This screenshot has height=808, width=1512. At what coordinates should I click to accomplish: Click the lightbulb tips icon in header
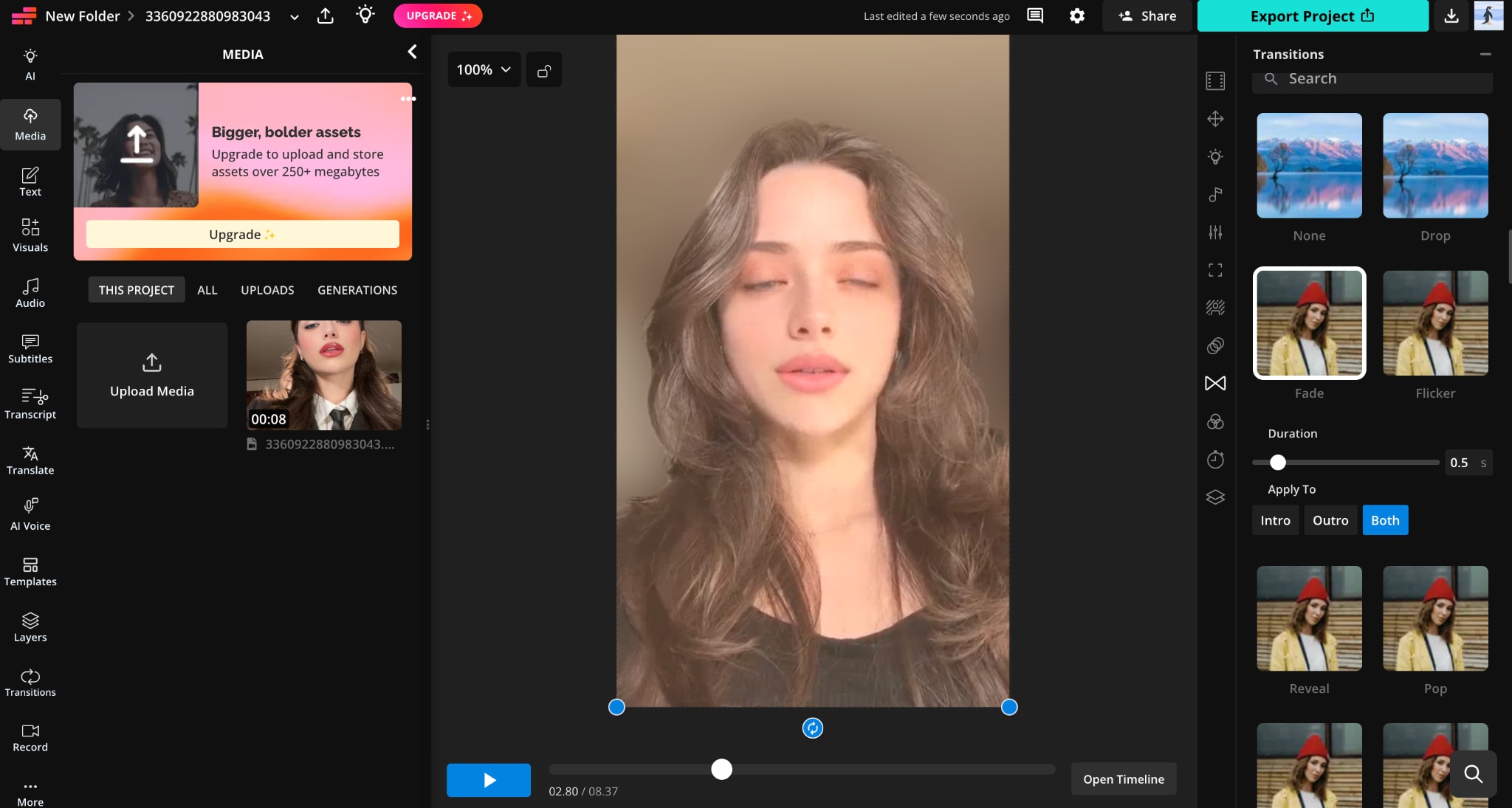tap(365, 15)
